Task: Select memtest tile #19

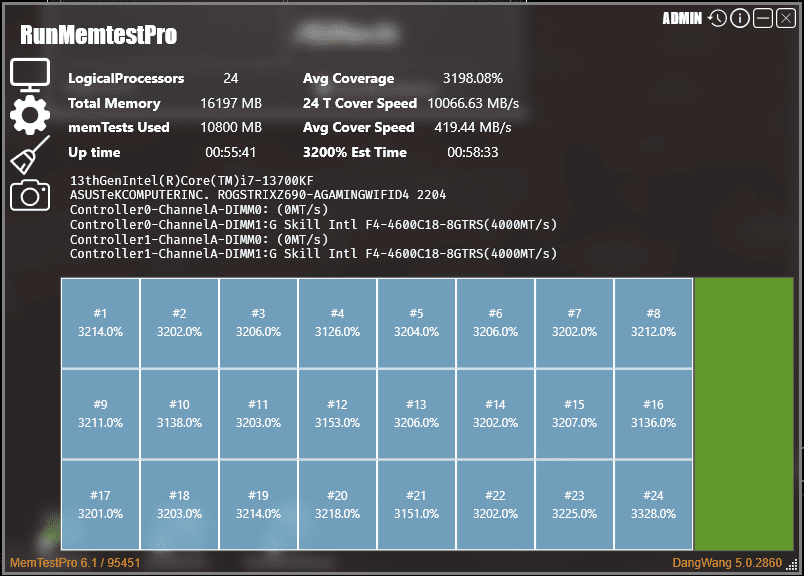Action: tap(258, 505)
